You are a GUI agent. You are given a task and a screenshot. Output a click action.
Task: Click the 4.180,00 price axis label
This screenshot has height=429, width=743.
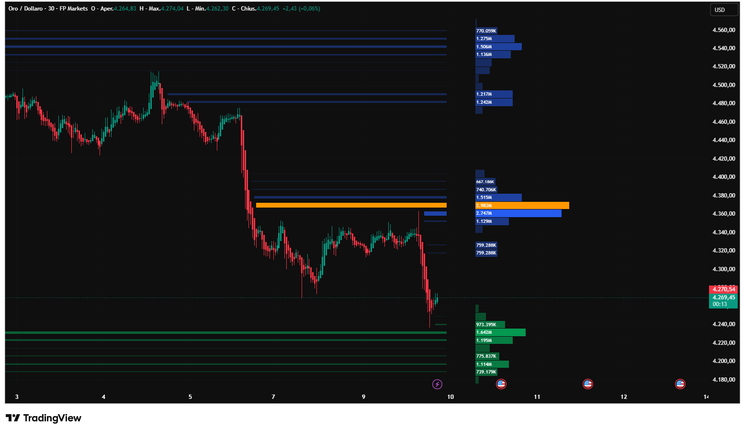(724, 379)
